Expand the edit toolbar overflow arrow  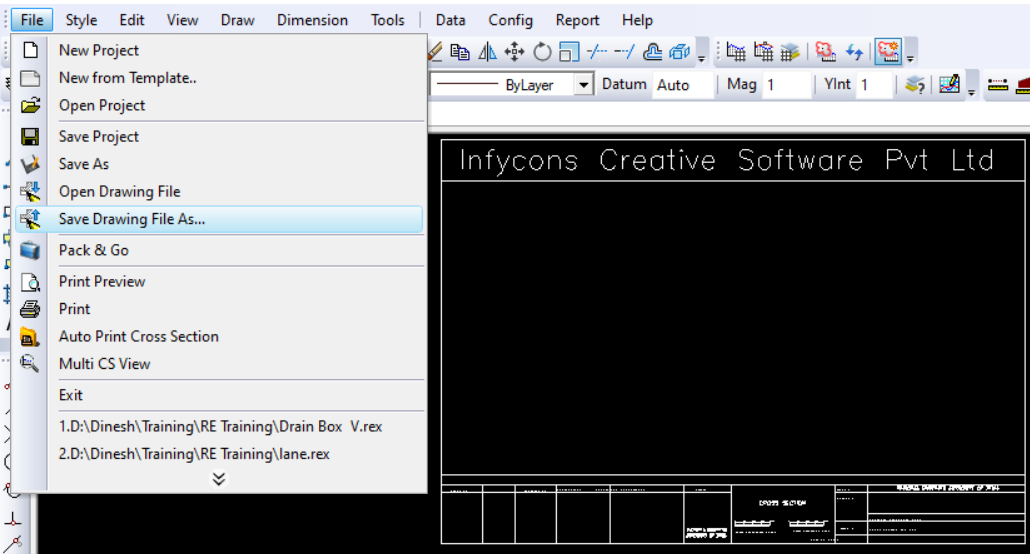point(702,58)
